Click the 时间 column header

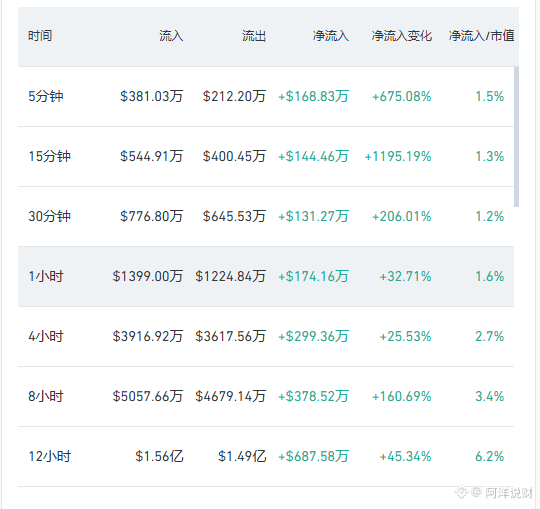pos(40,36)
